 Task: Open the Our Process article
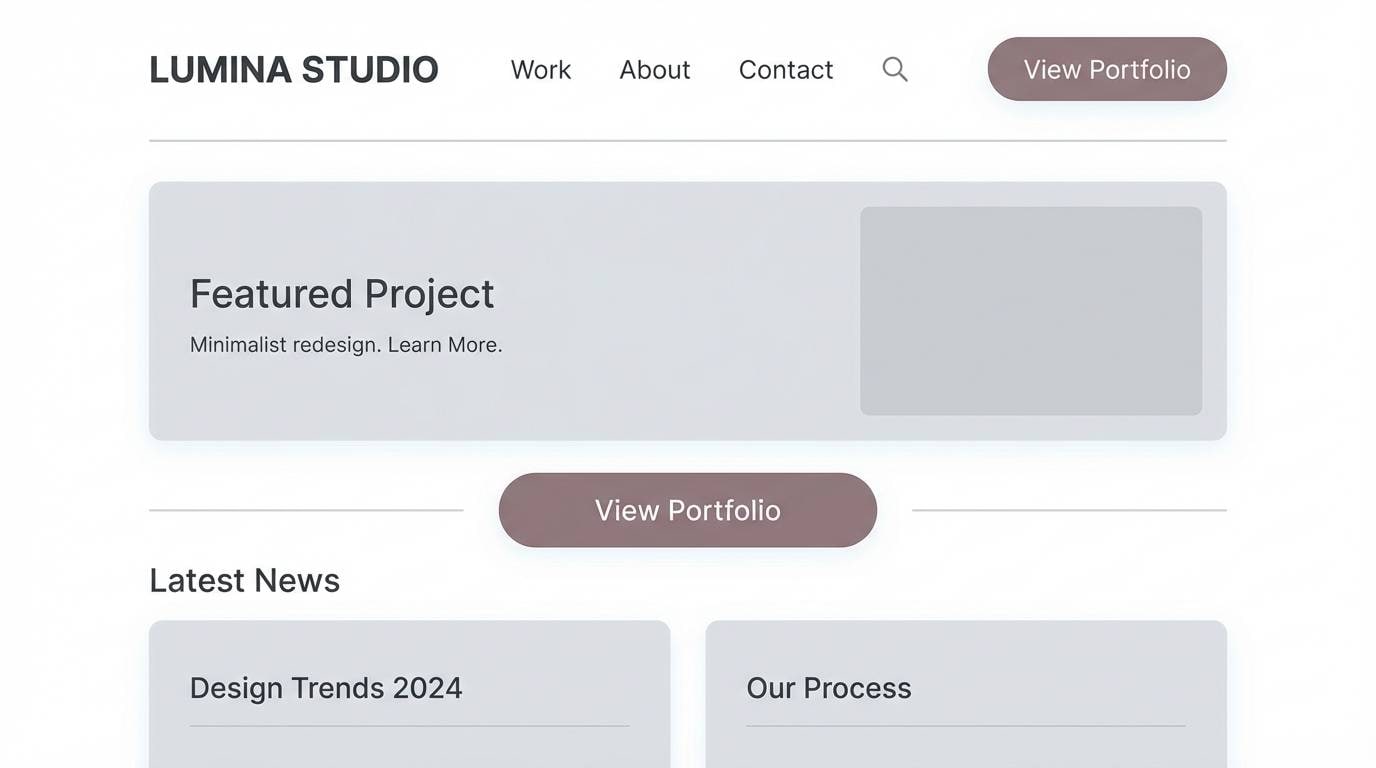pyautogui.click(x=828, y=687)
